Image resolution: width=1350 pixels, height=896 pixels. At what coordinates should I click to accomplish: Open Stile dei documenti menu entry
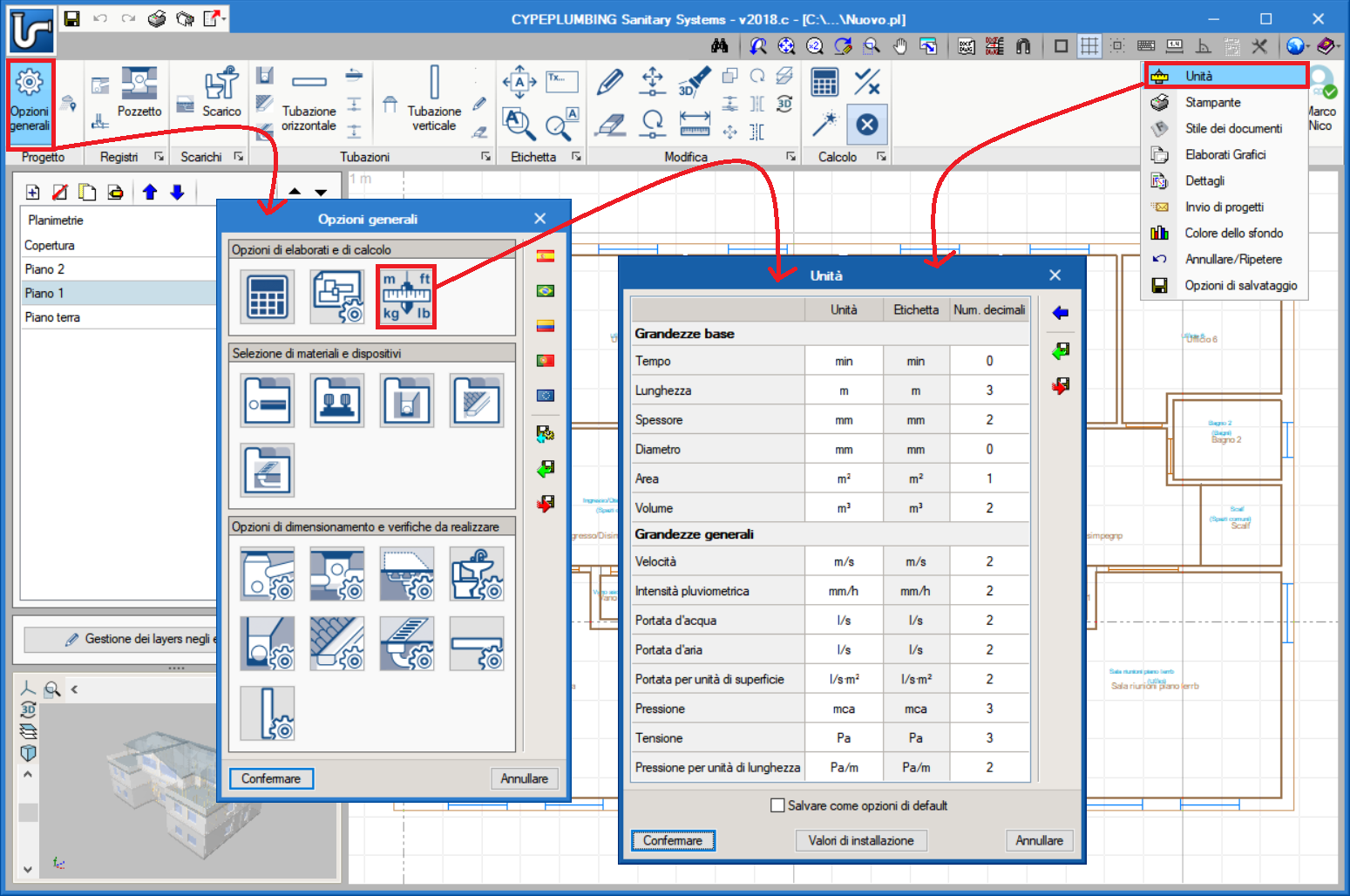coord(1224,129)
